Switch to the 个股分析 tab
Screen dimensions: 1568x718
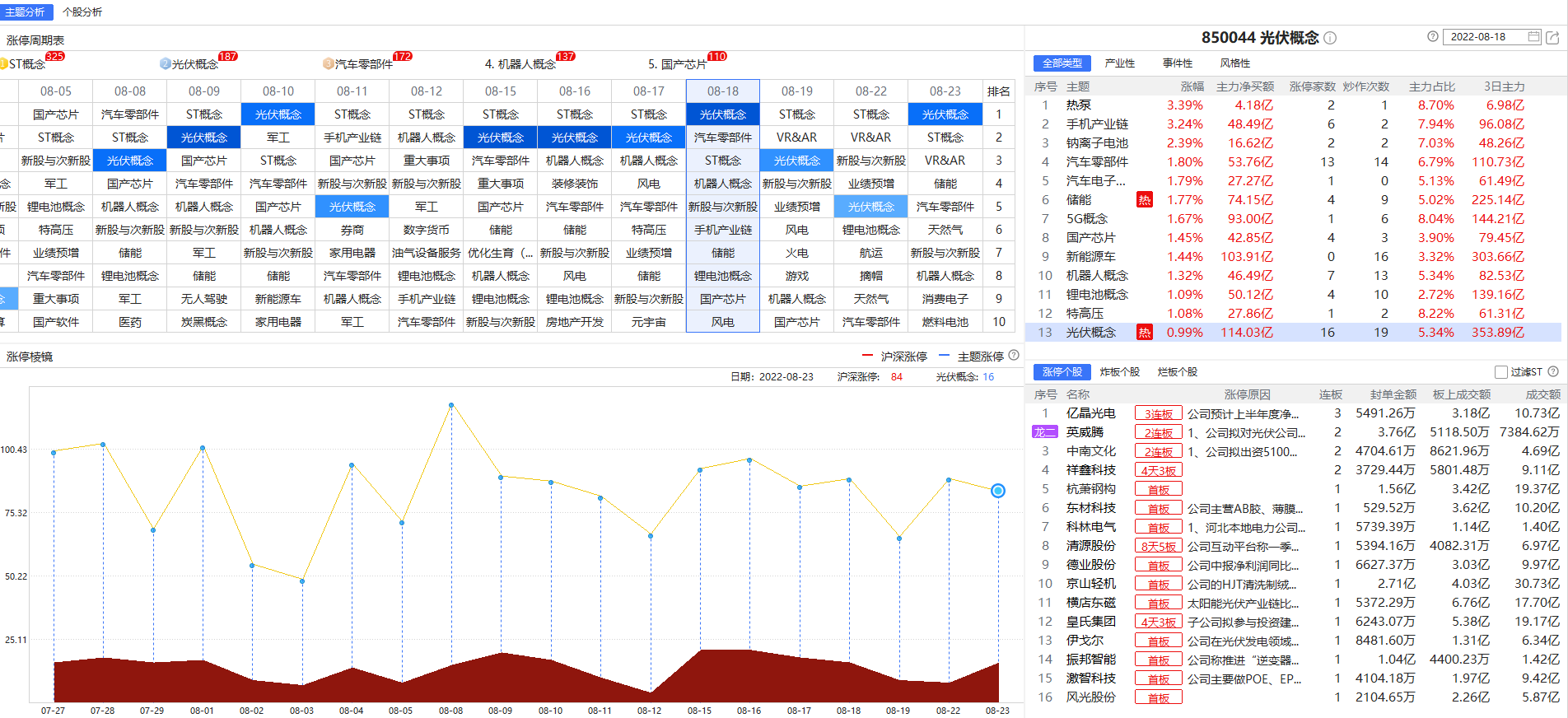82,12
